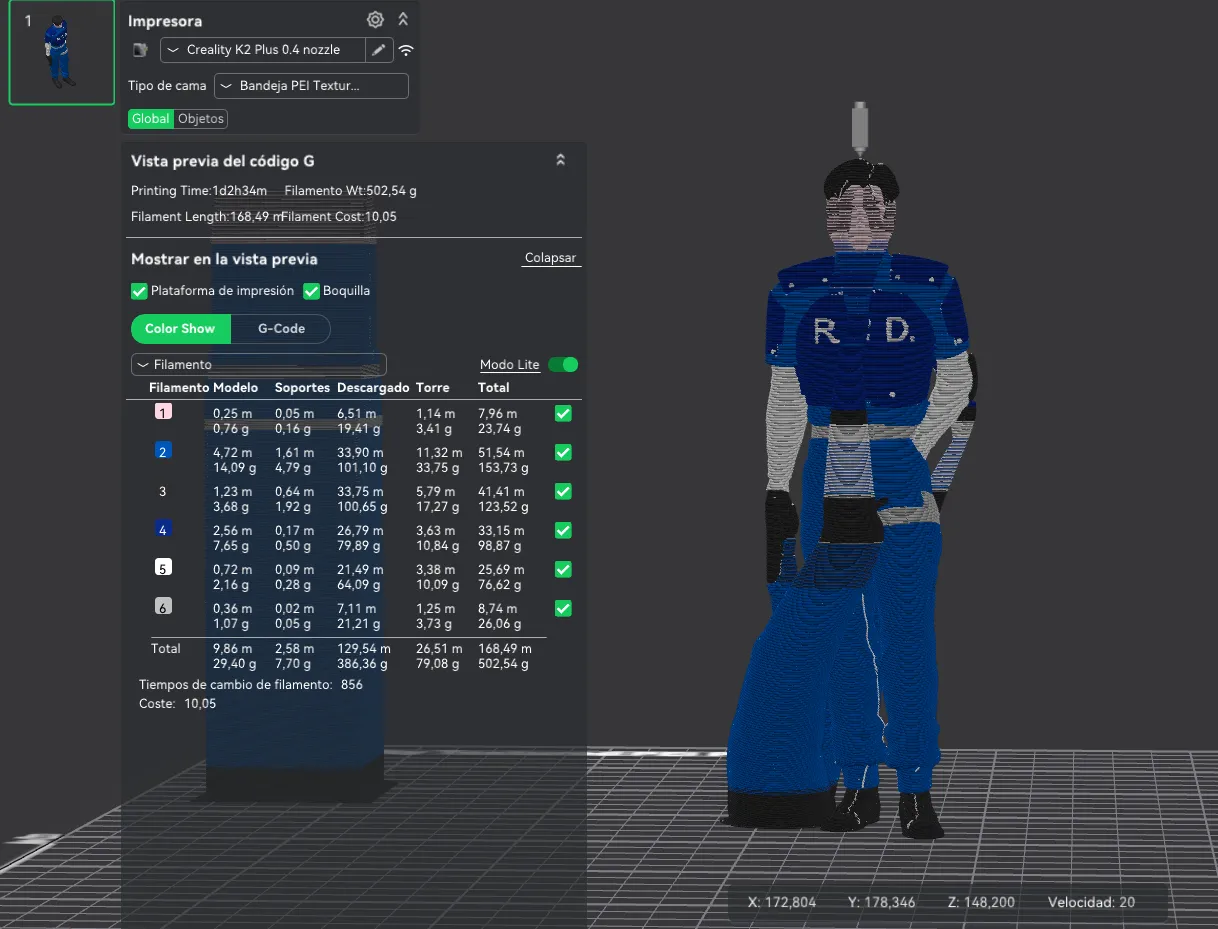Open Creality K2 Plus printer dropdown
The height and width of the screenshot is (929, 1218).
point(264,50)
